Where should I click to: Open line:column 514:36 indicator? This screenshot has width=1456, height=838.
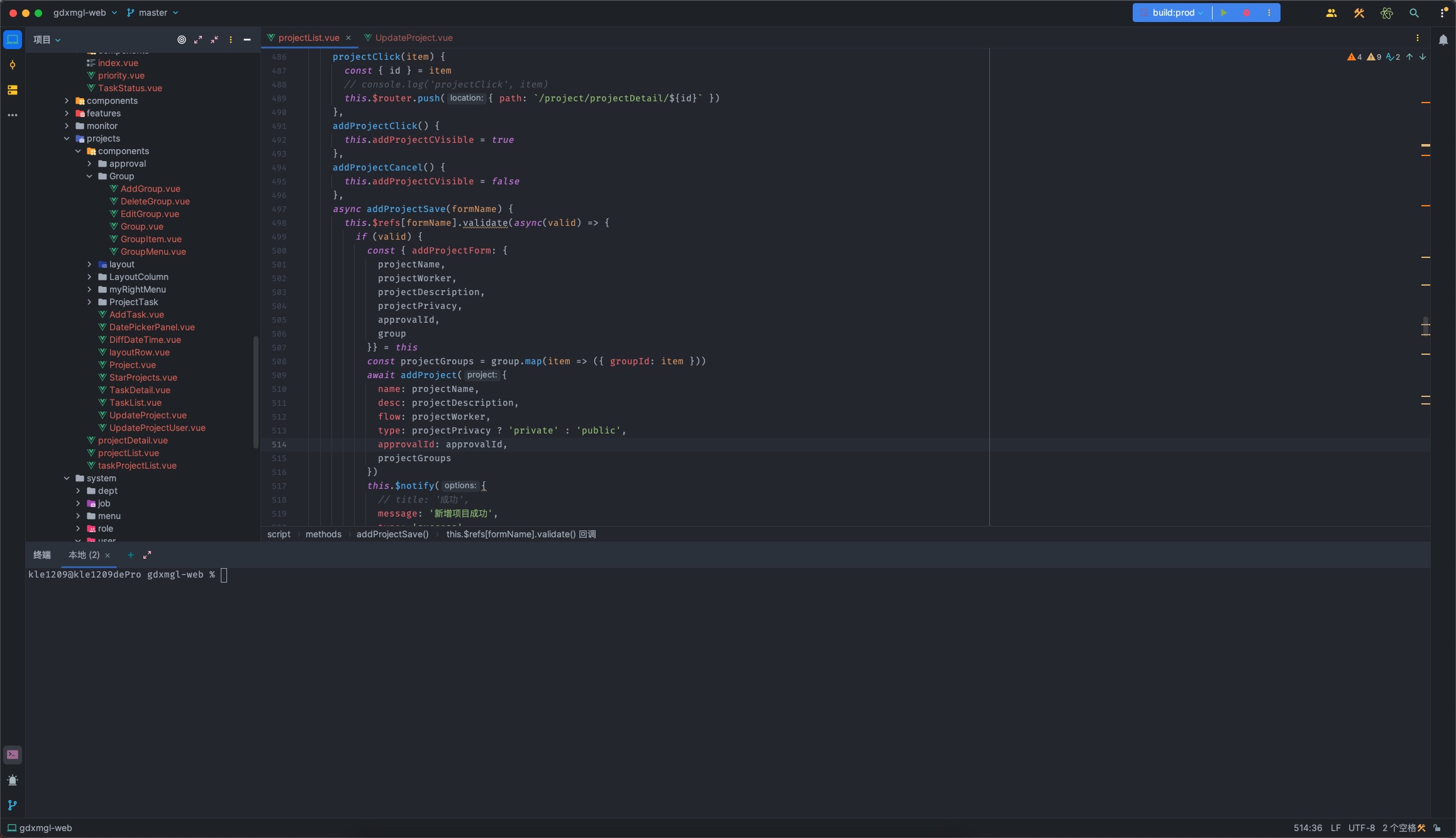click(1308, 828)
